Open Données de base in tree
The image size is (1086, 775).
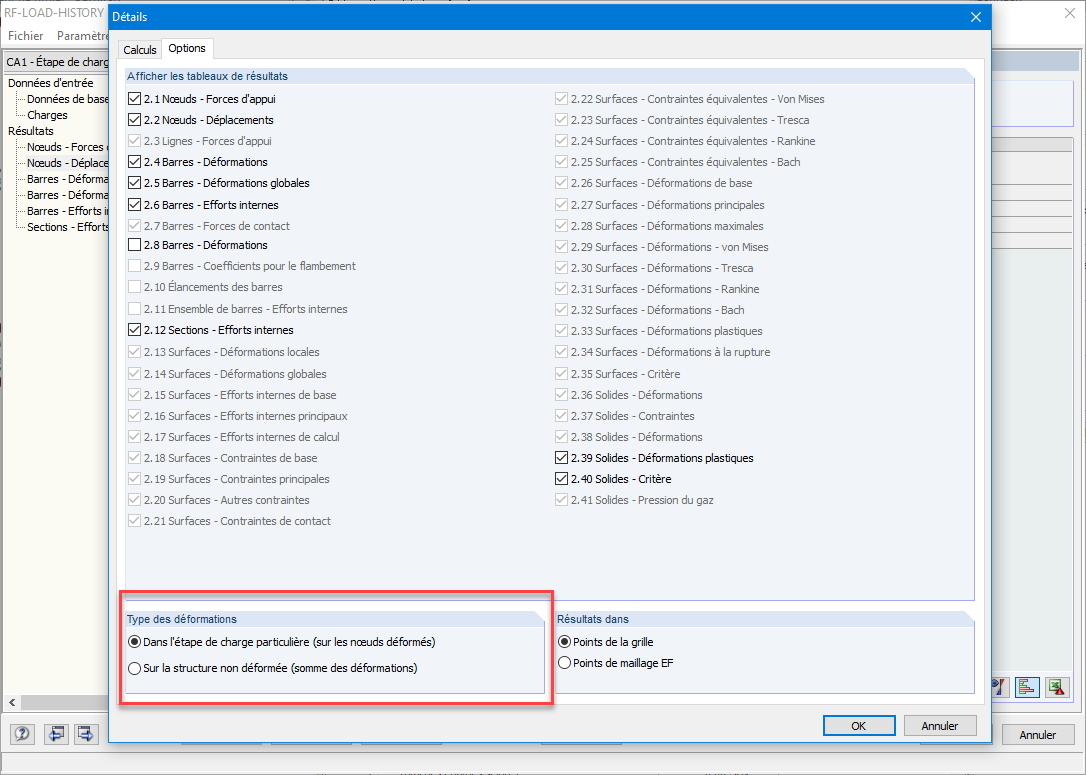(68, 99)
